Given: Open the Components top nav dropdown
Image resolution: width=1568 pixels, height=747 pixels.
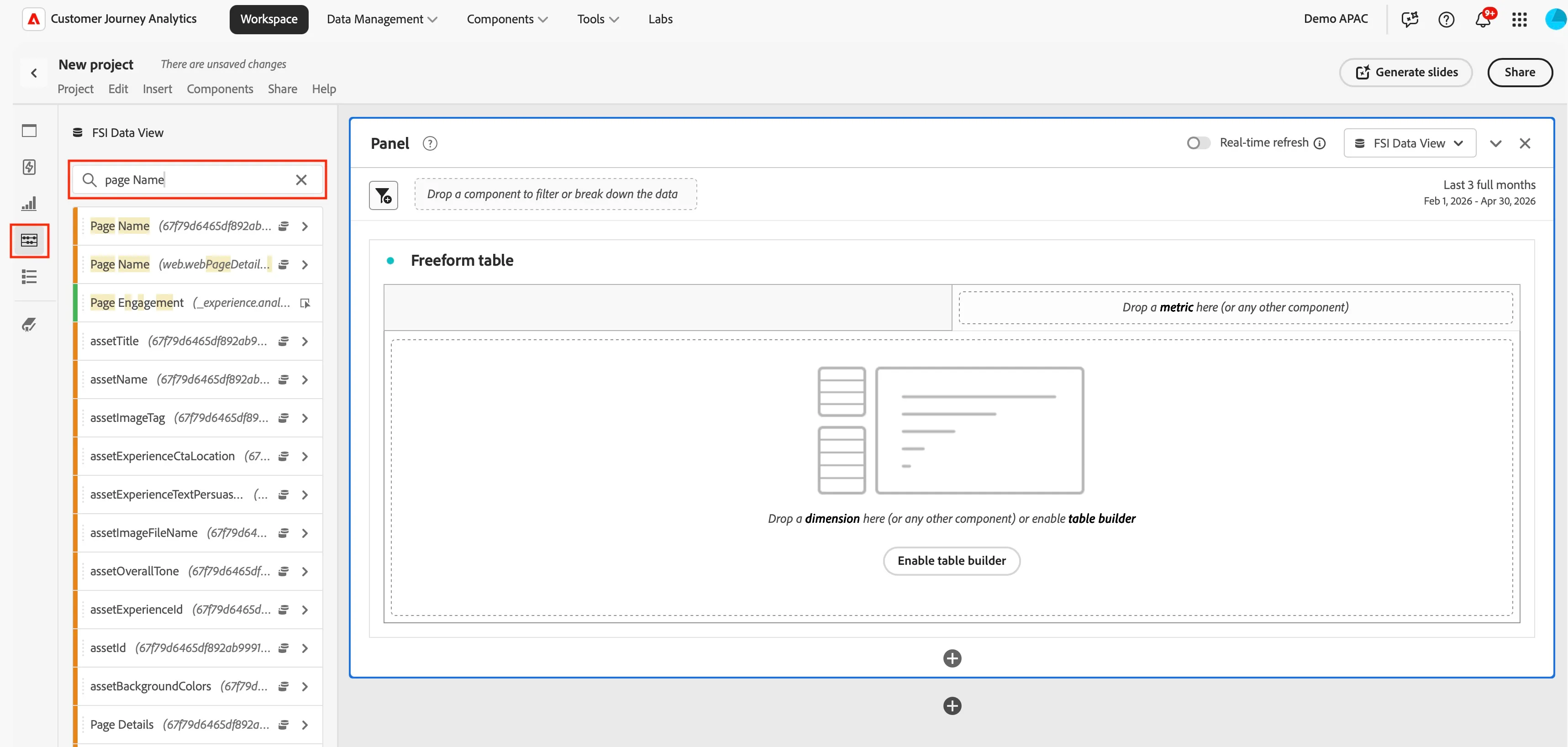Looking at the screenshot, I should 507,20.
